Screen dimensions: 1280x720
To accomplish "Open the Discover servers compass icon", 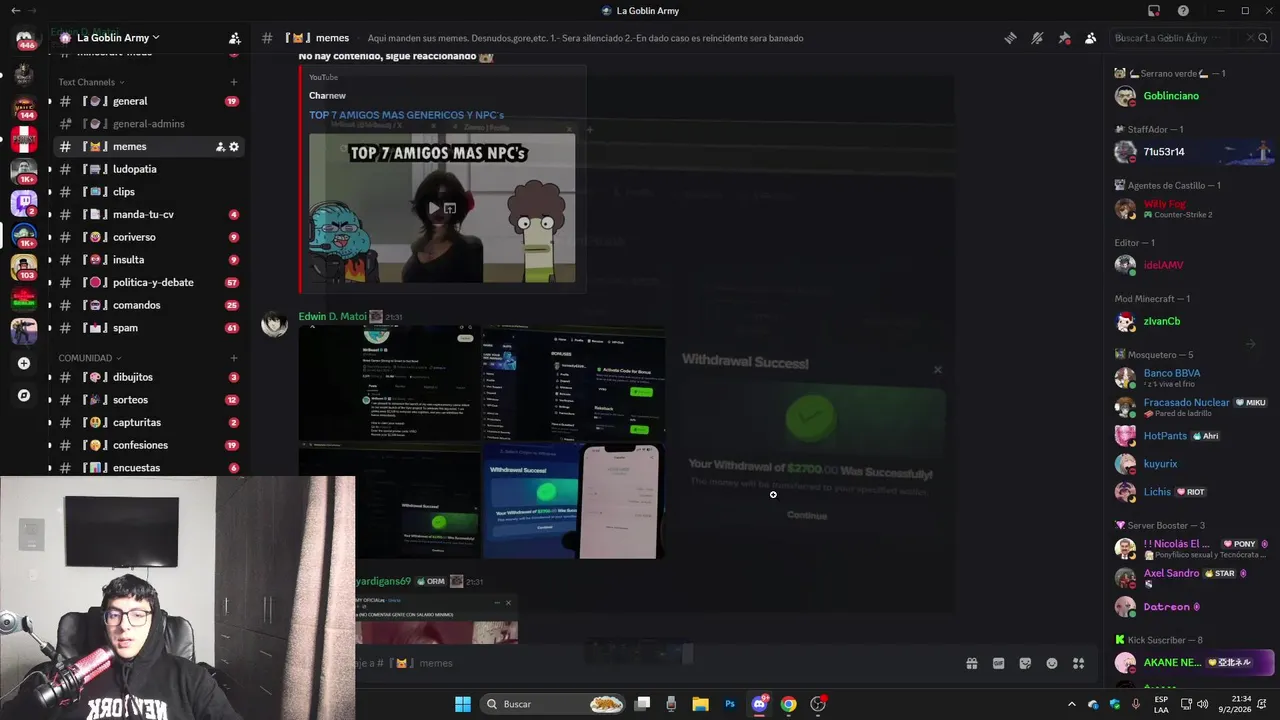I will click(x=24, y=395).
